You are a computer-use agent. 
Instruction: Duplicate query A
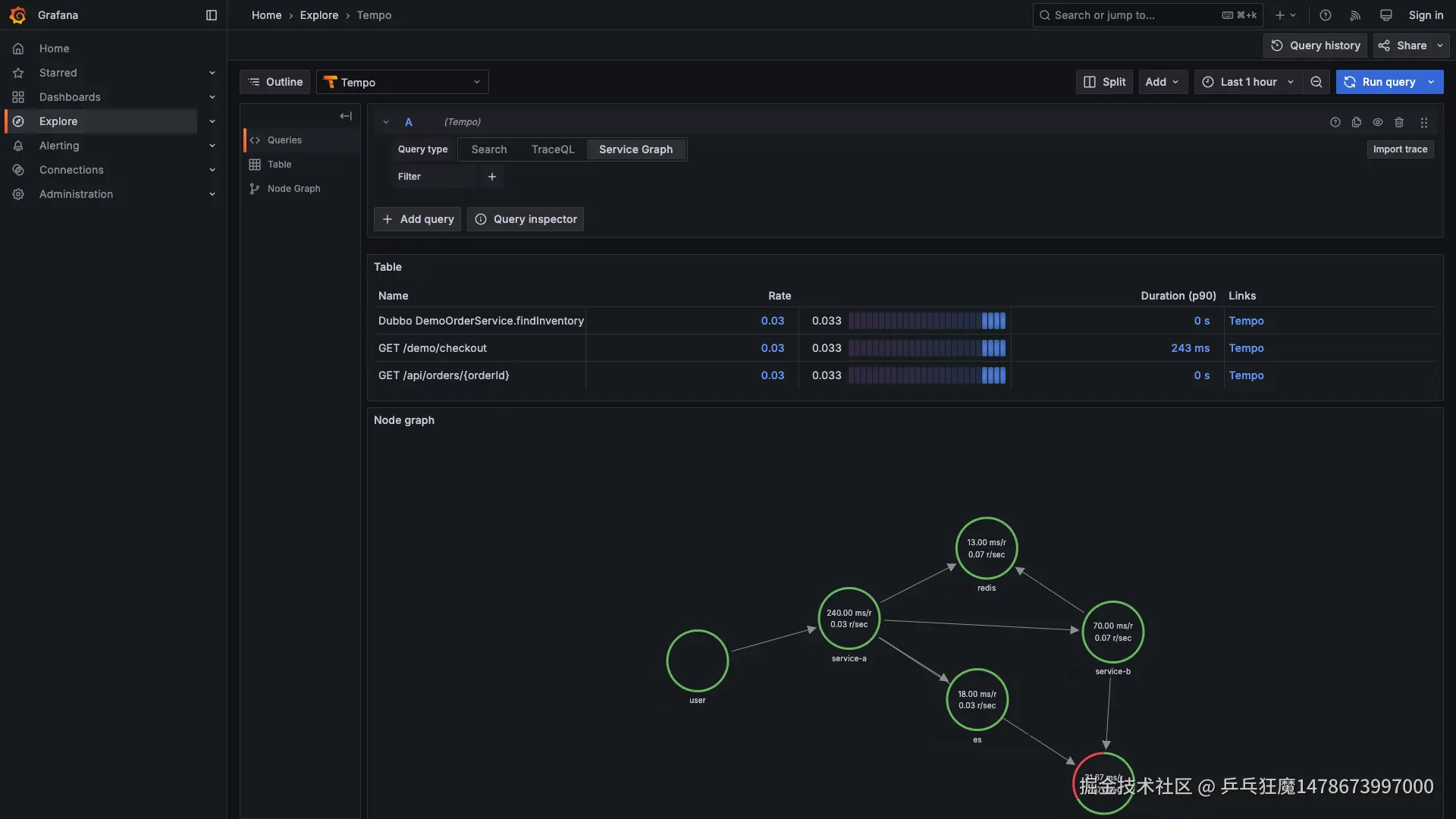coord(1357,122)
